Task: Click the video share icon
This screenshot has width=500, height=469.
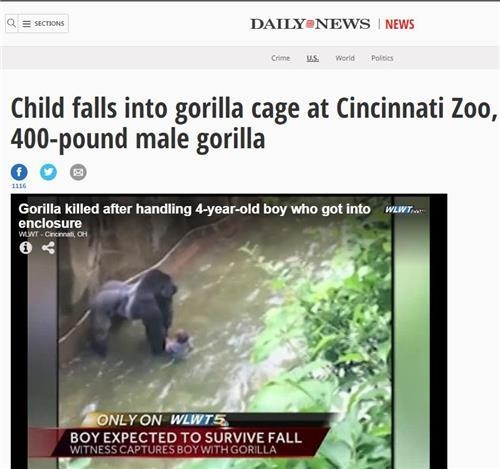Action: point(48,248)
